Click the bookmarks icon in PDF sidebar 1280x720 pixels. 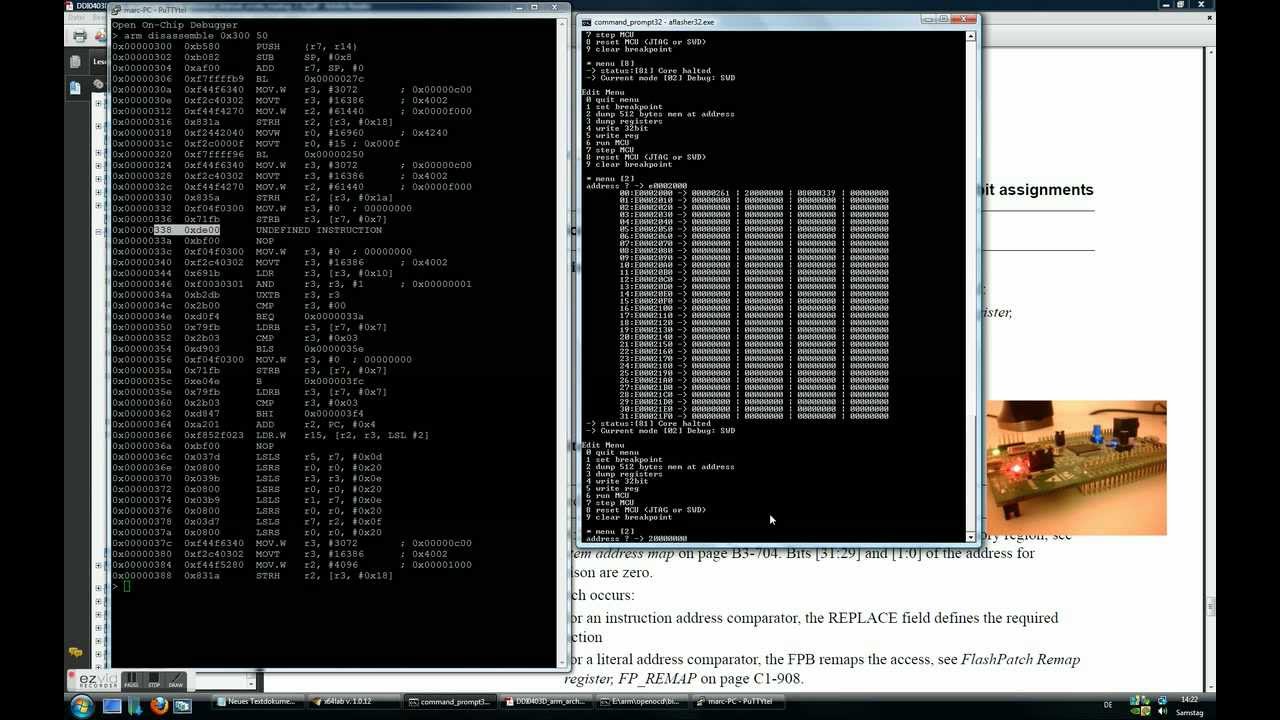(x=75, y=87)
